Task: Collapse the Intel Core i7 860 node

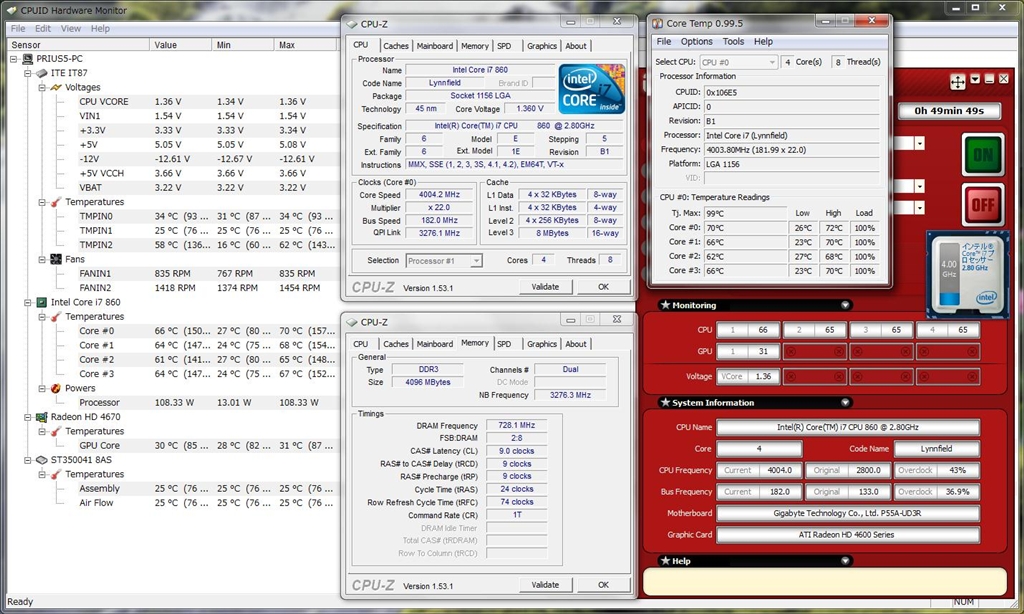Action: [28, 302]
